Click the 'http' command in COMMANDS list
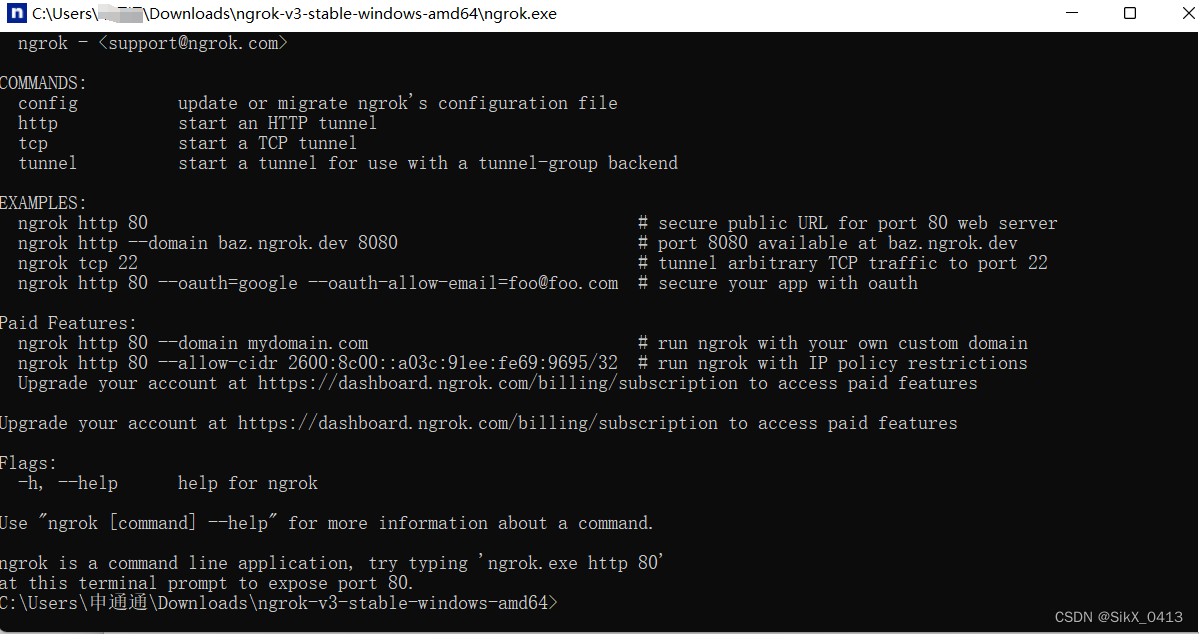Viewport: 1199px width, 634px height. [x=38, y=123]
